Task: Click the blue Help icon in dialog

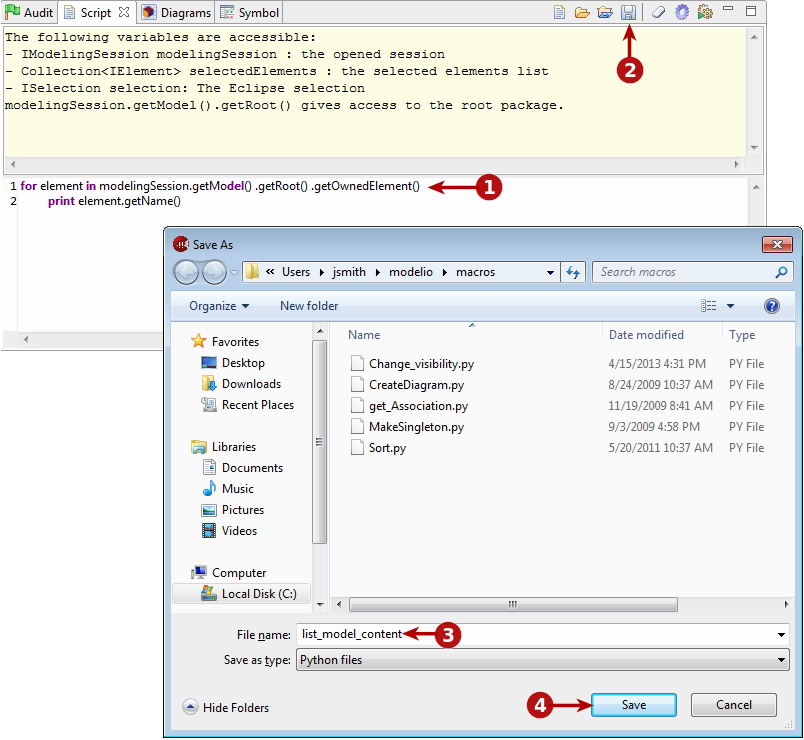Action: (771, 306)
